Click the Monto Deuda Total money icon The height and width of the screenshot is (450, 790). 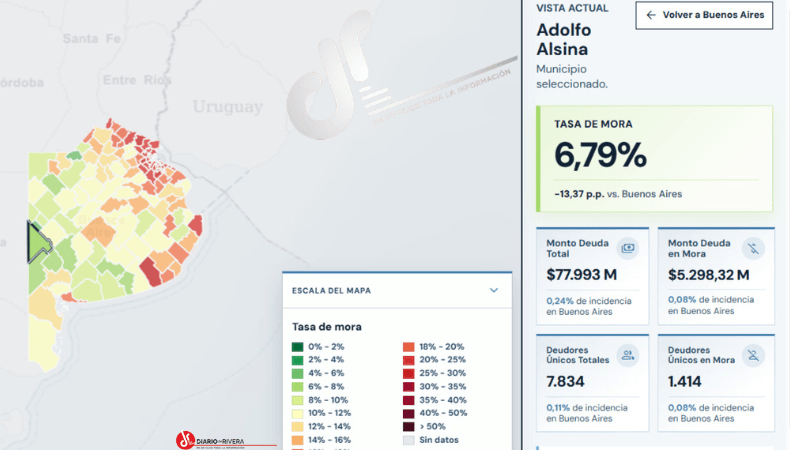pos(628,248)
